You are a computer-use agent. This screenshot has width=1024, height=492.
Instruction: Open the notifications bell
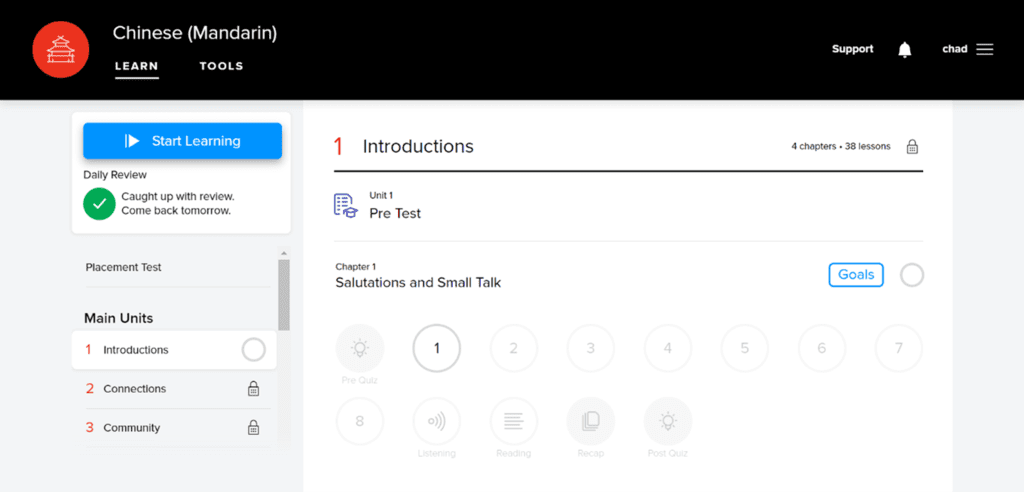(x=905, y=49)
